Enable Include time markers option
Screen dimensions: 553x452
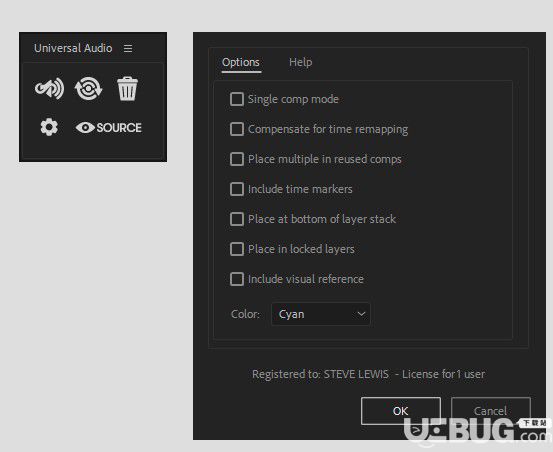click(x=237, y=189)
